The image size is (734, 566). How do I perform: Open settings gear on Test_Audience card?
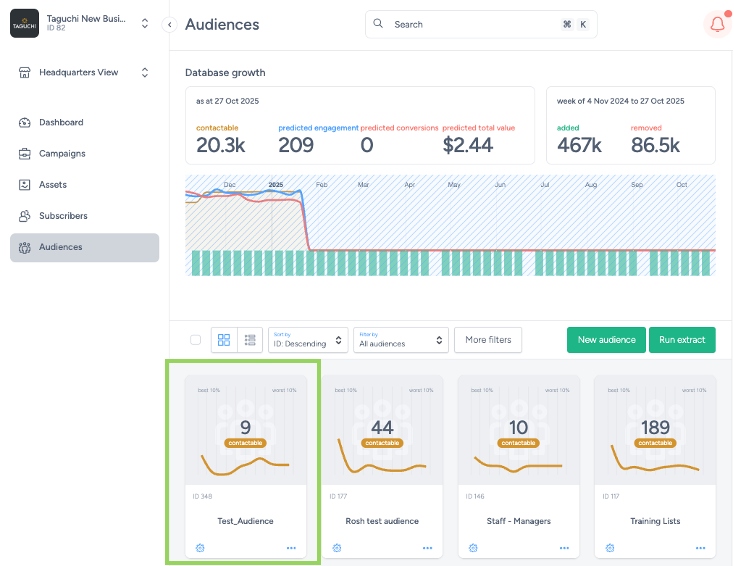coord(200,548)
